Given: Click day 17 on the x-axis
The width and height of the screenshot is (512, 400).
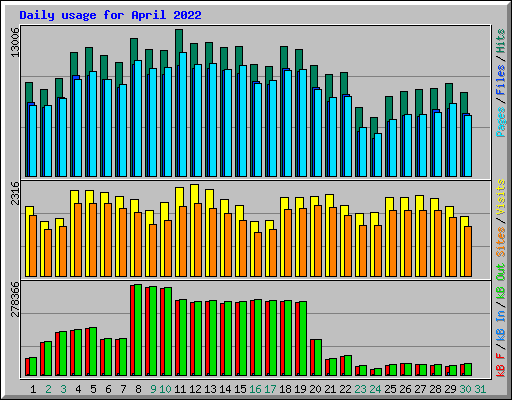Looking at the screenshot, I should pyautogui.click(x=270, y=389).
